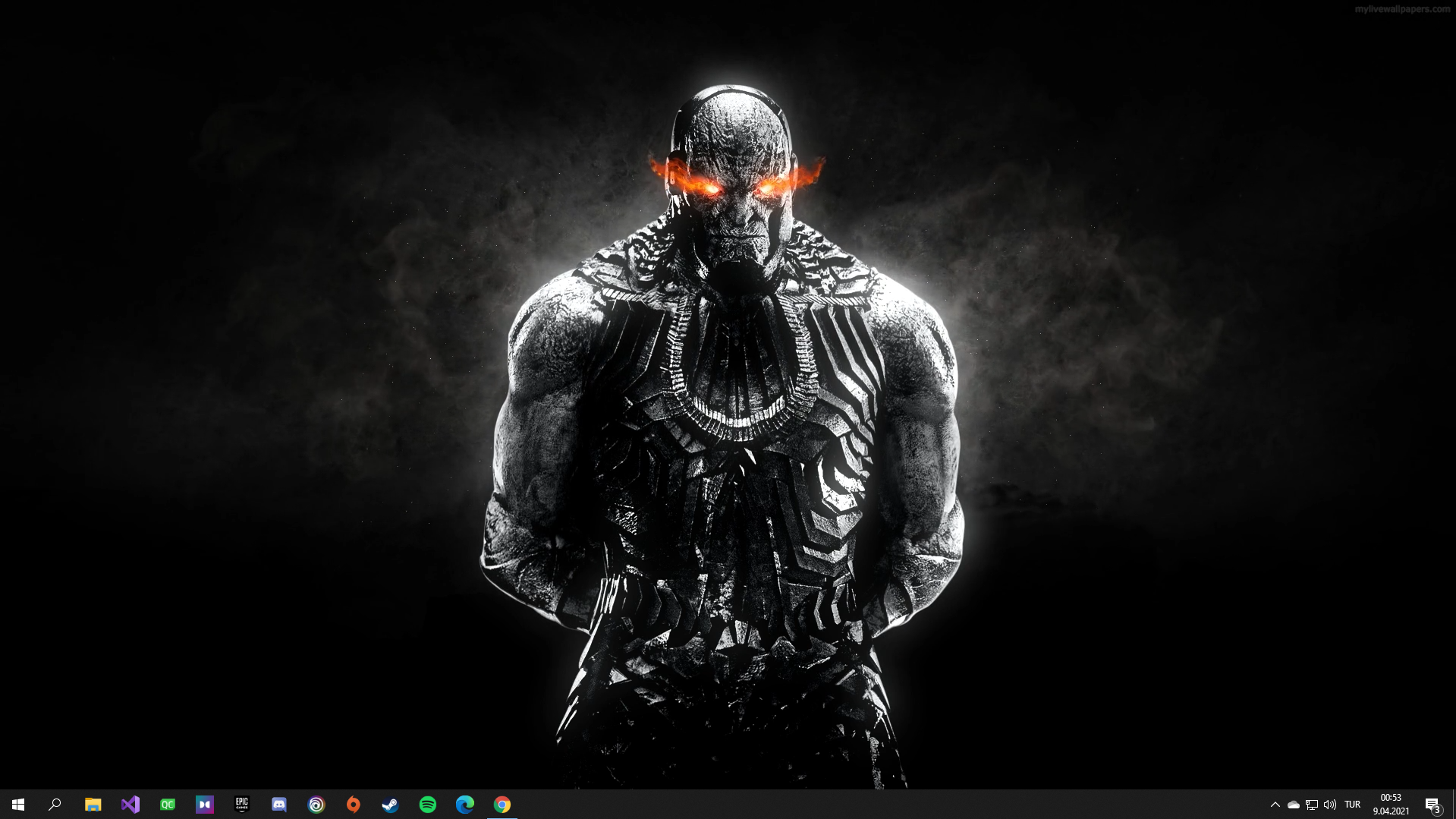Launch Discord from the taskbar

click(278, 804)
